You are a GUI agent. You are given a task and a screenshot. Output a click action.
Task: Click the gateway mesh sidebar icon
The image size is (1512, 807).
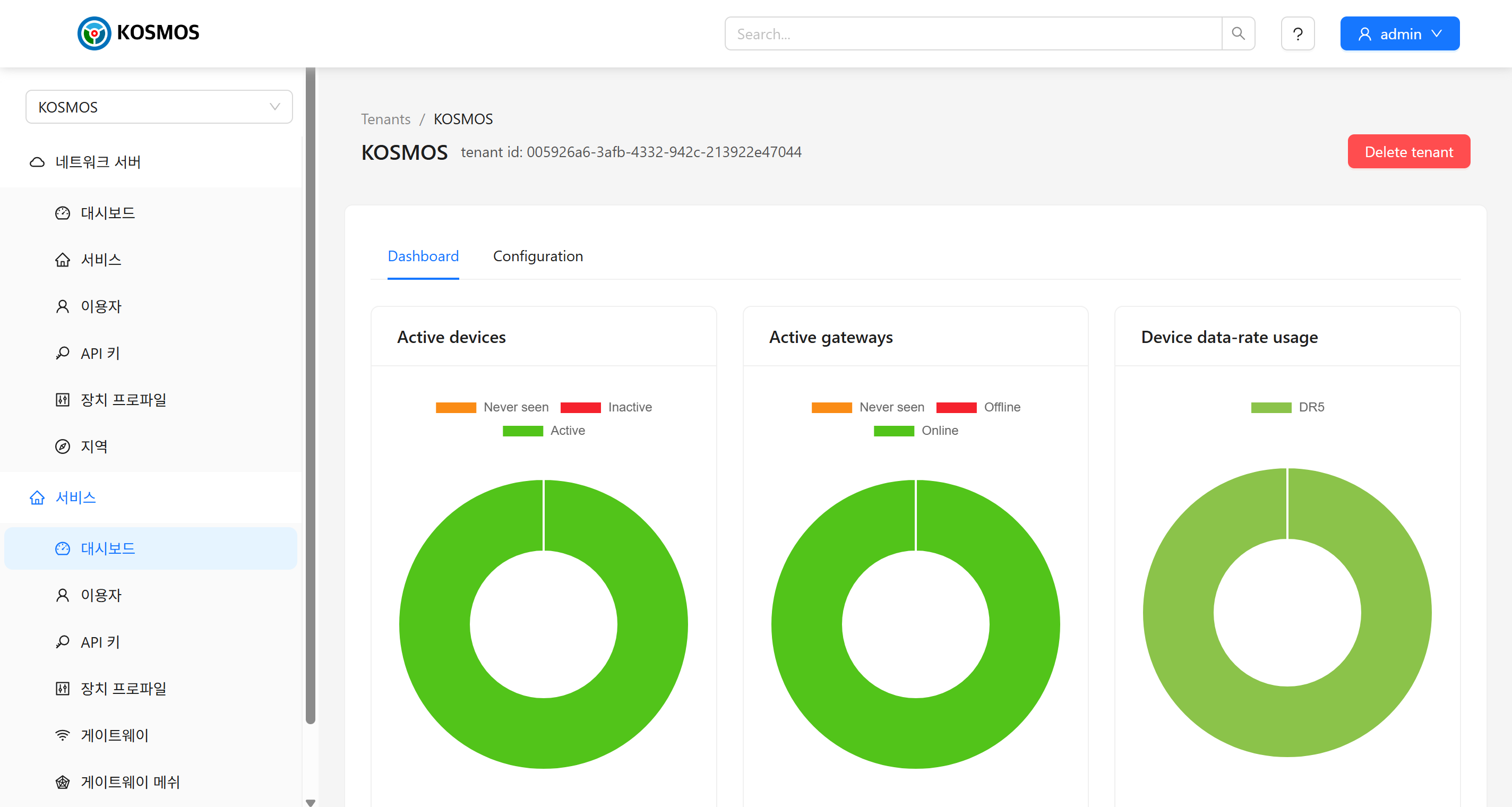click(x=62, y=782)
